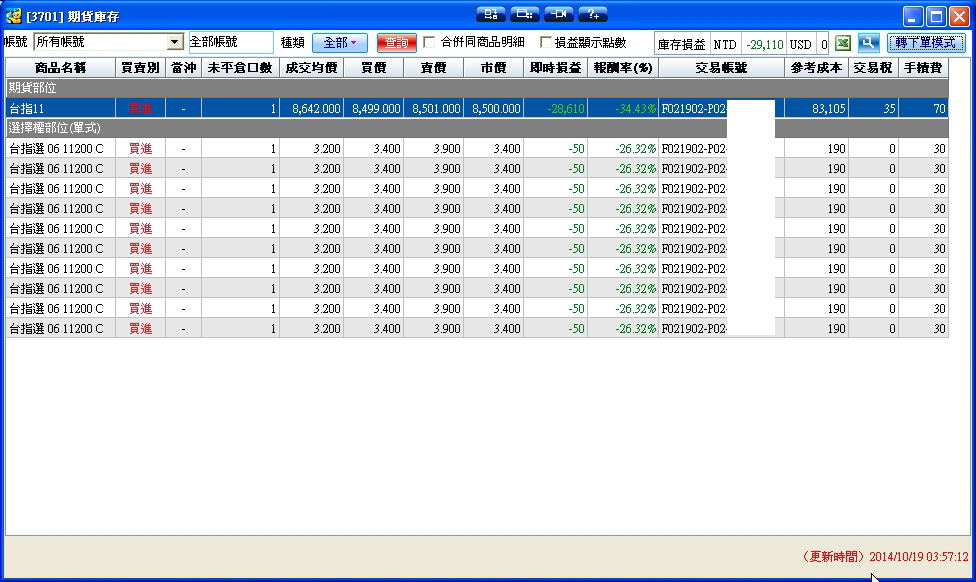Click the 當沖 column header
This screenshot has width=976, height=582.
click(x=183, y=68)
